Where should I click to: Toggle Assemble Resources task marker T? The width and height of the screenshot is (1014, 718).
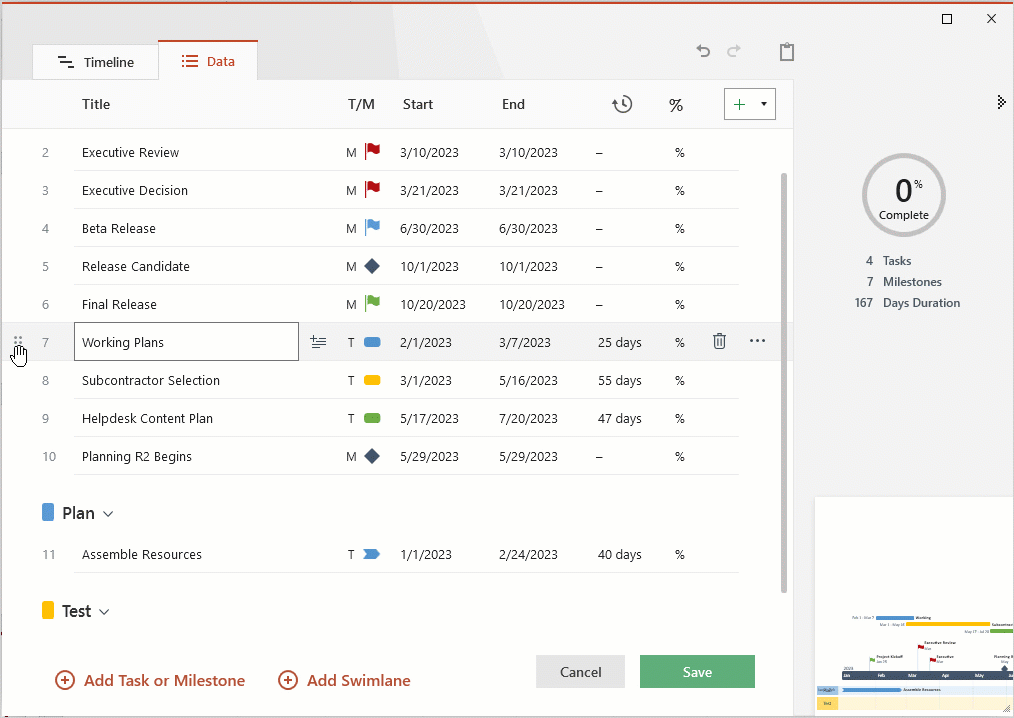pos(350,554)
